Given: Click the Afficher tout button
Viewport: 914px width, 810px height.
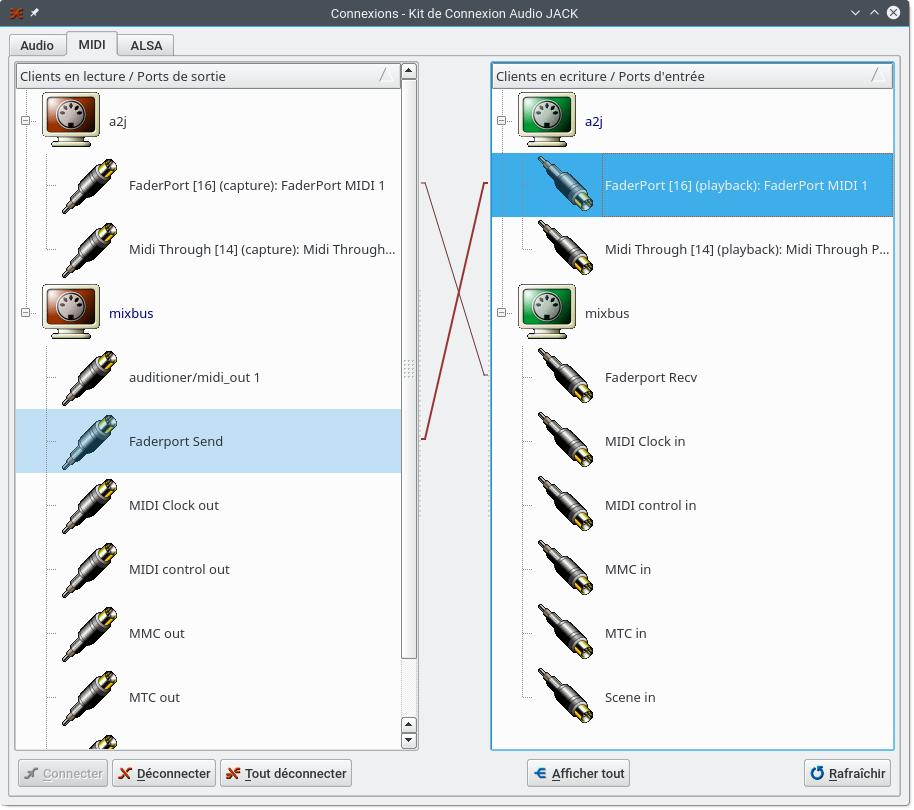Looking at the screenshot, I should [x=578, y=773].
